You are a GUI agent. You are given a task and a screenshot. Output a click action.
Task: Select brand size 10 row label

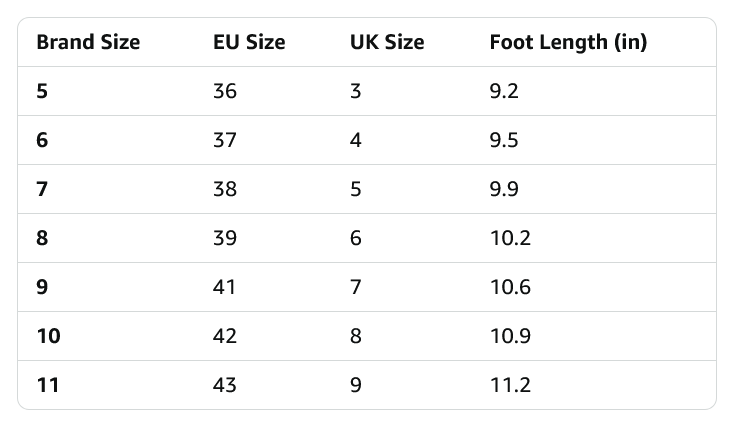pyautogui.click(x=49, y=336)
